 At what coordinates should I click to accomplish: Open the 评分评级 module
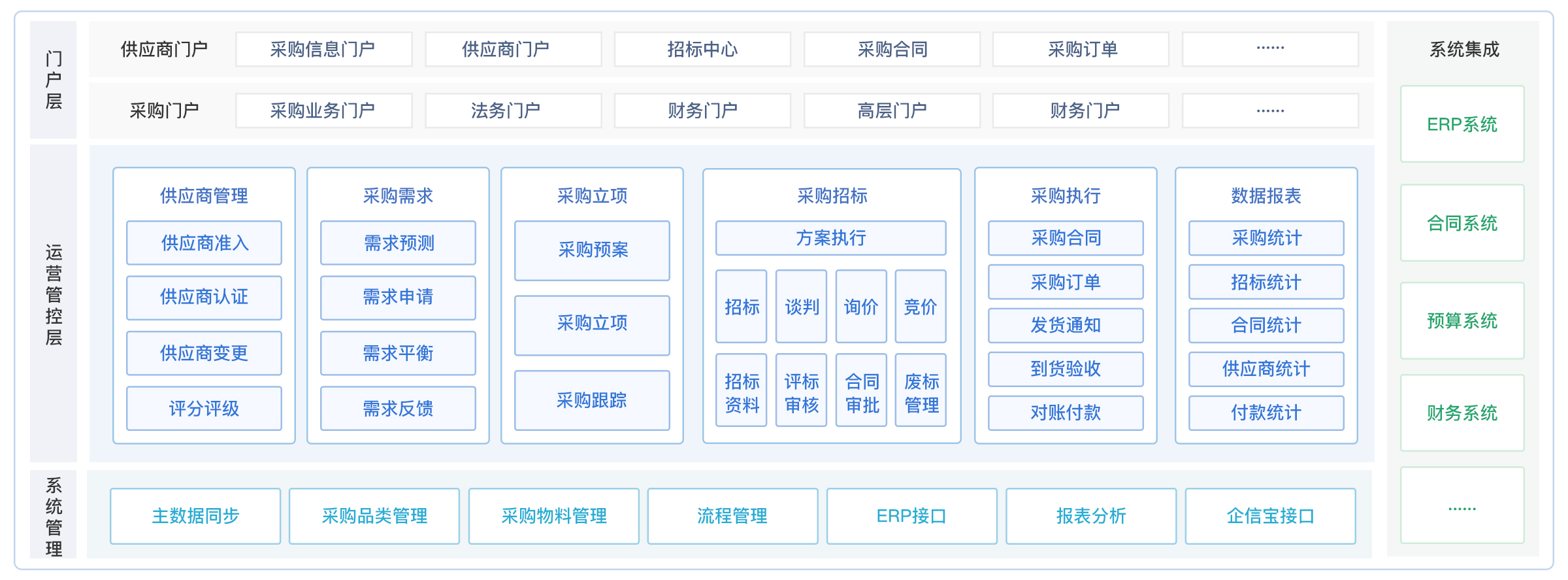(x=204, y=409)
